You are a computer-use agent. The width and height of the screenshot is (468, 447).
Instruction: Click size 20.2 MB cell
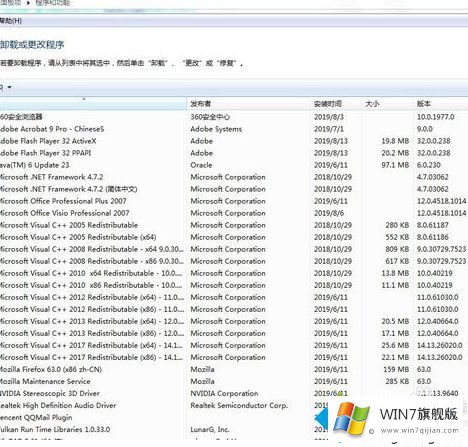[395, 153]
